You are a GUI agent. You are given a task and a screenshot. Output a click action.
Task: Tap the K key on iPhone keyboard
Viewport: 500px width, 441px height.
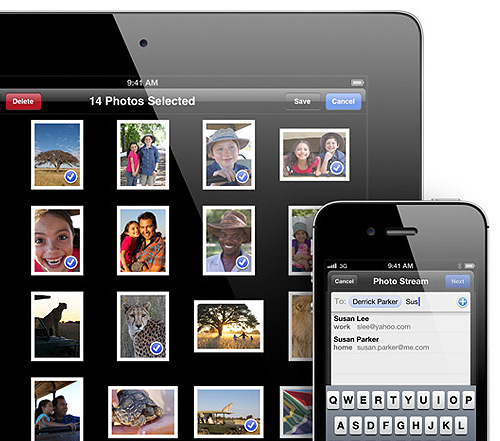pos(446,426)
